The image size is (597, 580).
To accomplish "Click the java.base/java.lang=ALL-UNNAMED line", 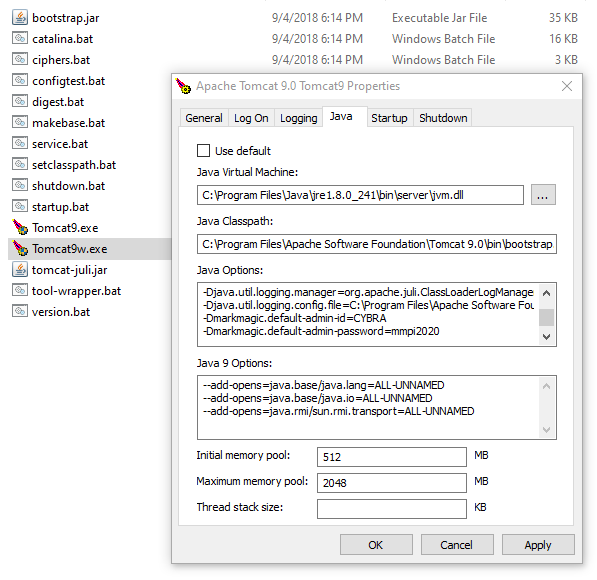I will click(324, 385).
